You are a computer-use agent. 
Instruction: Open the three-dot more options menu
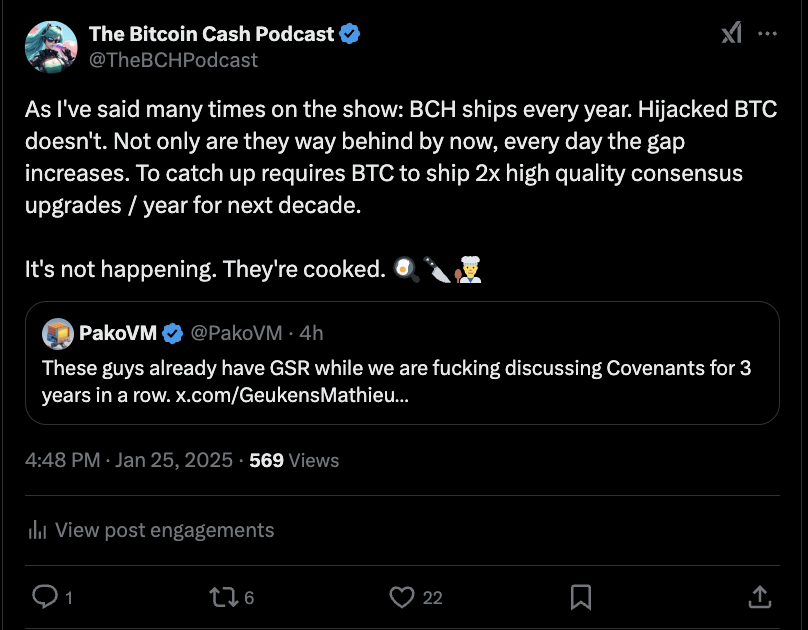click(x=768, y=34)
